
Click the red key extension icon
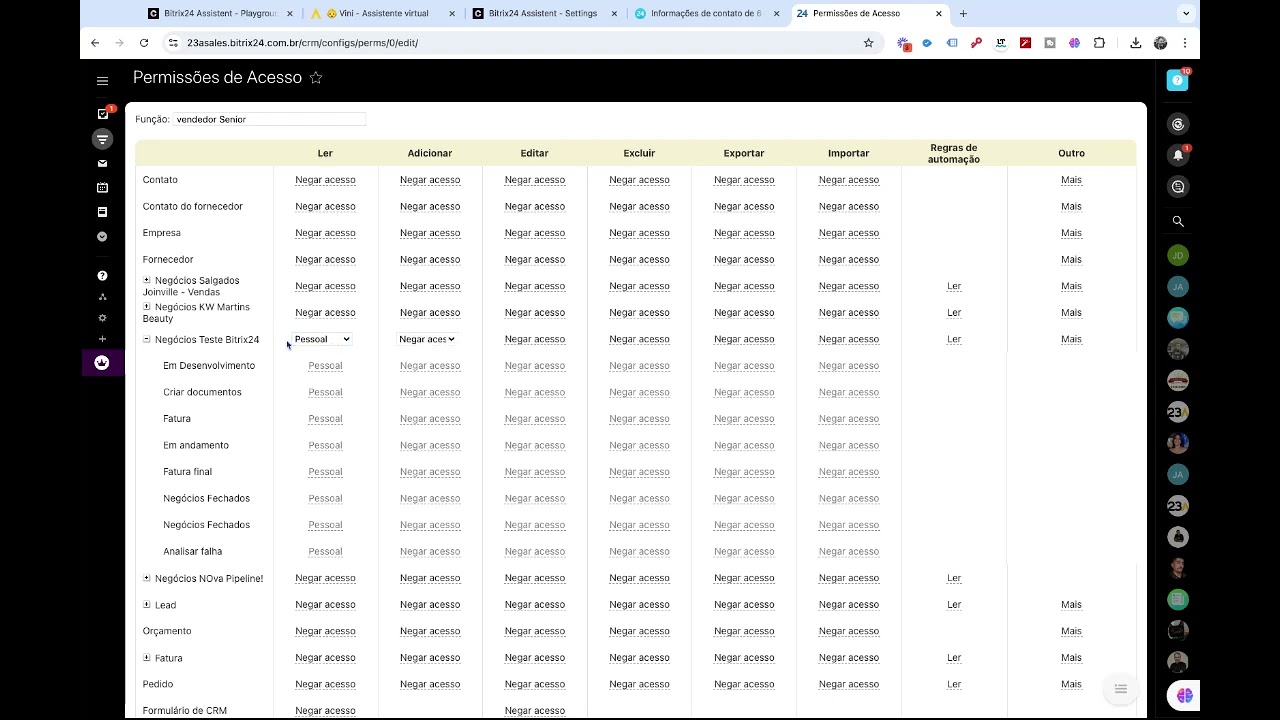pyautogui.click(x=976, y=43)
